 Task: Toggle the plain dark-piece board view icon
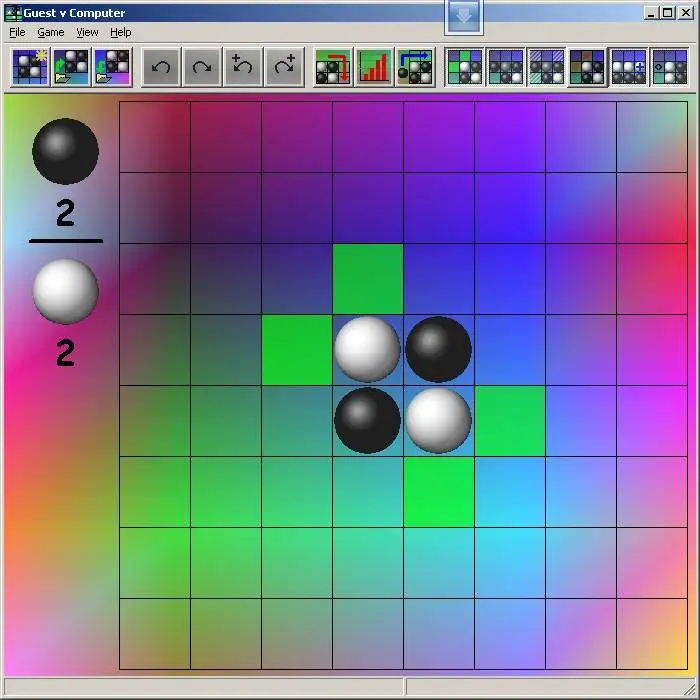pos(505,67)
